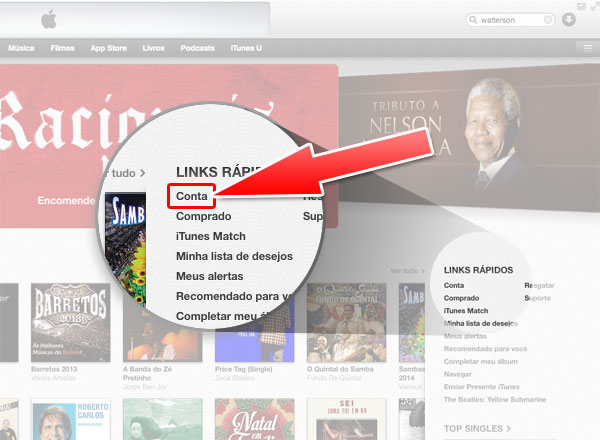
Task: Go to the Podcasts tab
Action: (197, 48)
